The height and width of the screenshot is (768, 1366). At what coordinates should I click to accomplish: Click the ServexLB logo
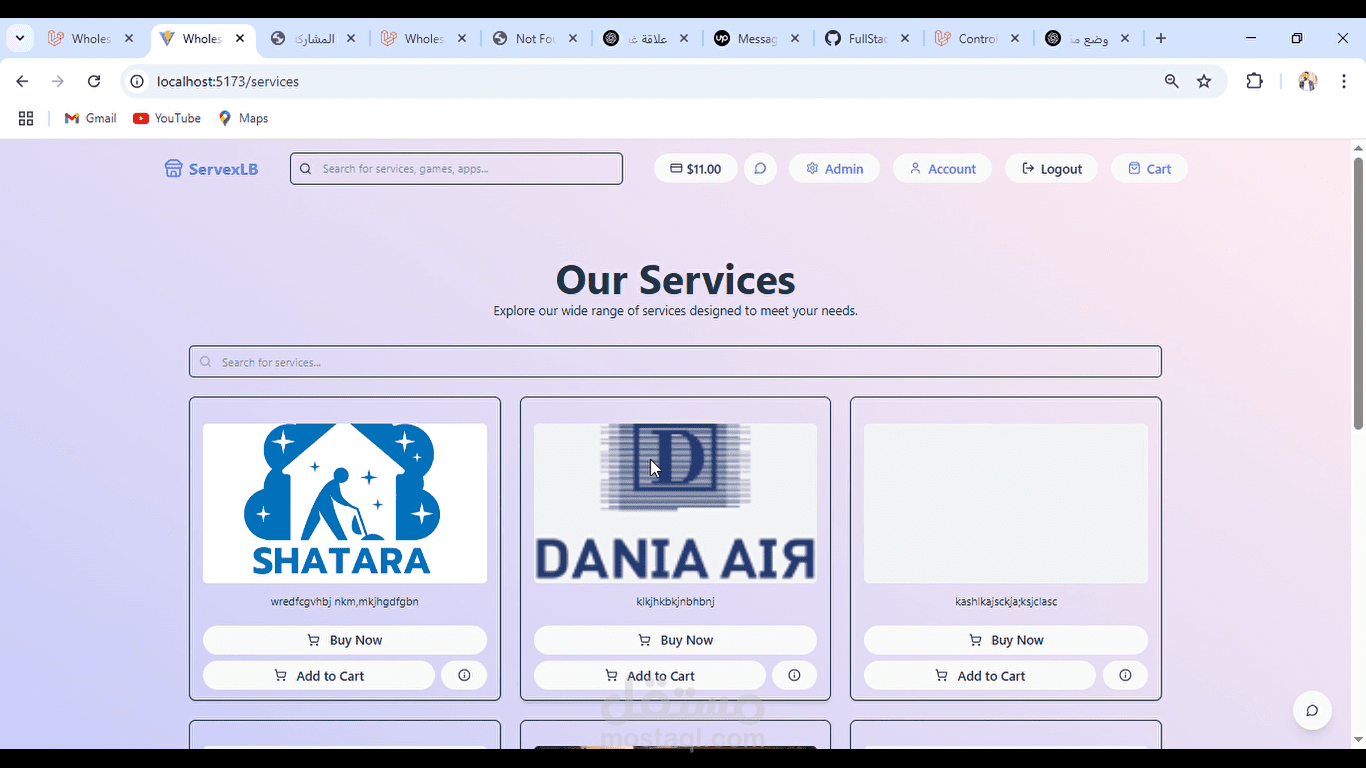tap(211, 168)
